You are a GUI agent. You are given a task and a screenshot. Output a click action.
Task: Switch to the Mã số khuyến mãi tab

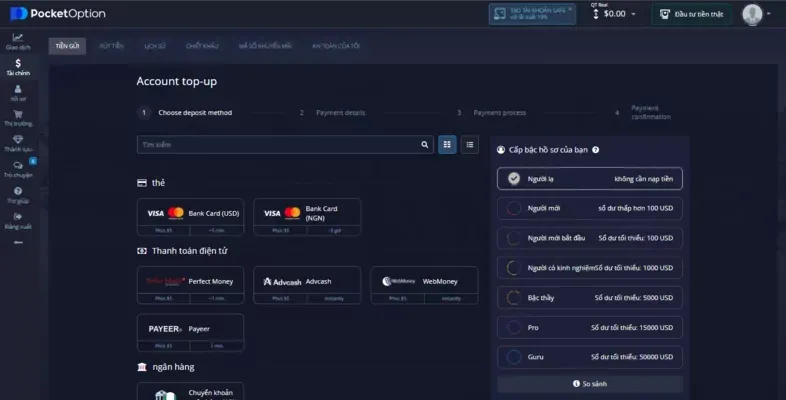265,46
